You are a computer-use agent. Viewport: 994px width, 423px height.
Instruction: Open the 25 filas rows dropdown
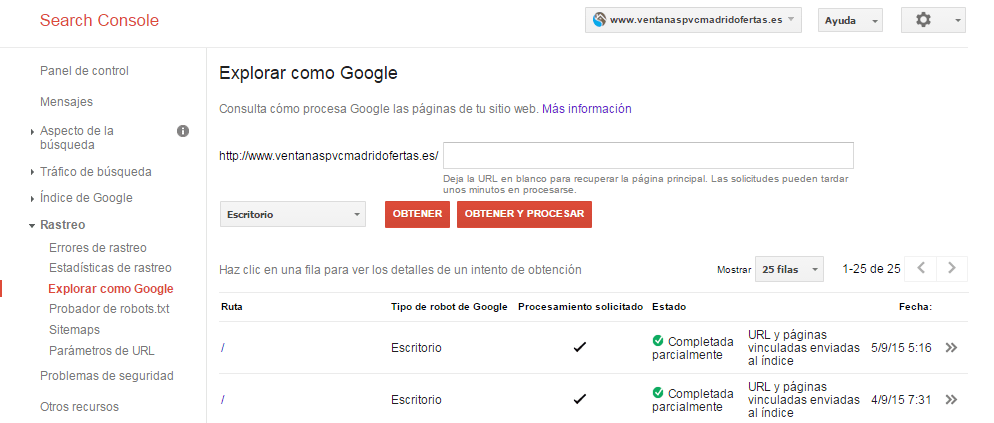789,269
